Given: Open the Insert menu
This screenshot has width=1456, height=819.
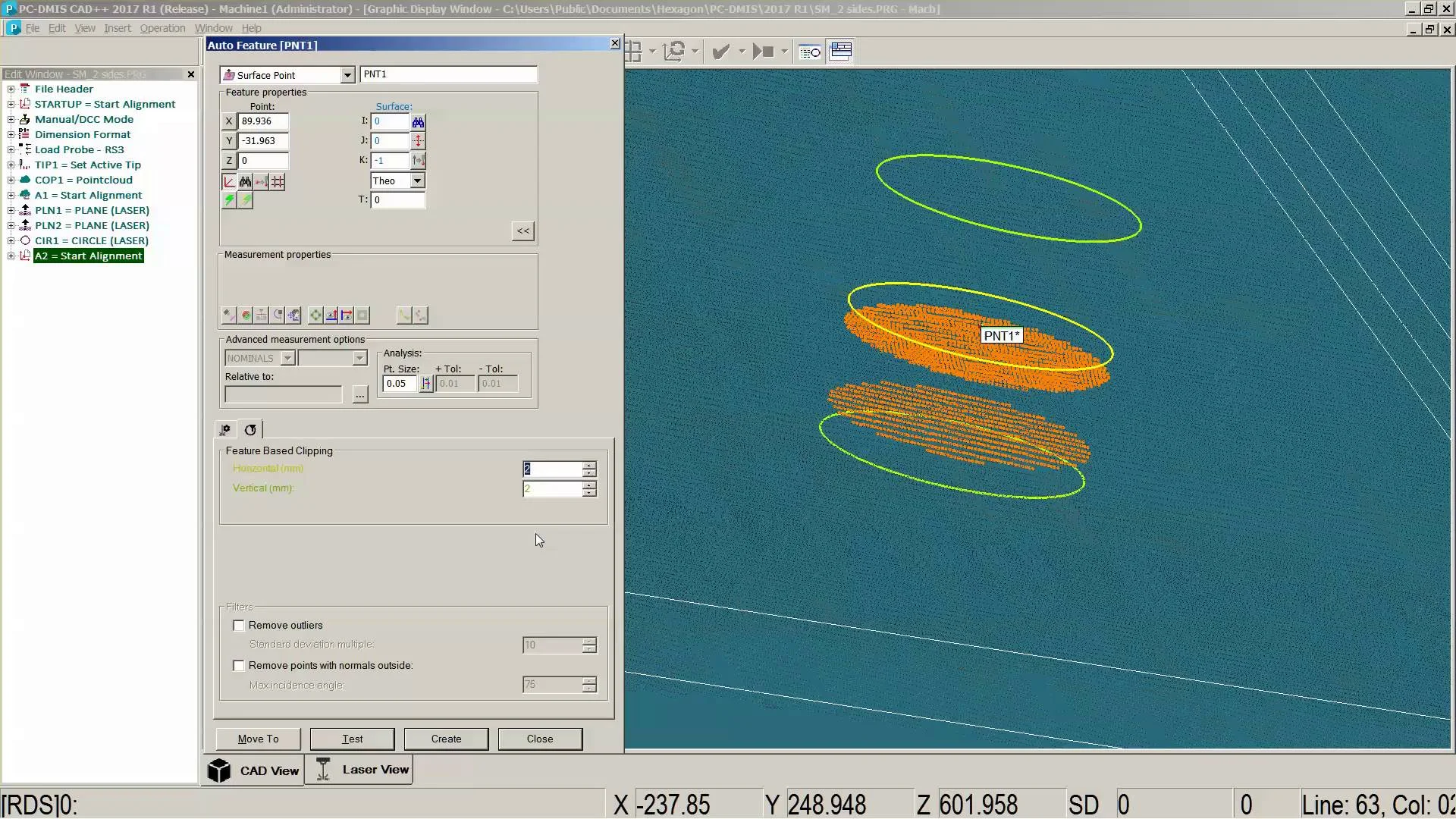Looking at the screenshot, I should tap(117, 28).
